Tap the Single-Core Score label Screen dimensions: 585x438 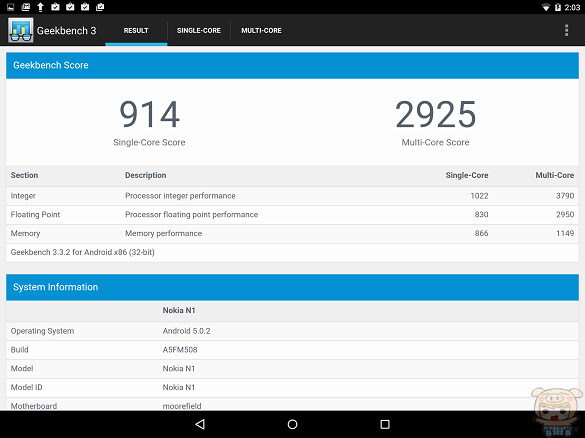click(149, 142)
